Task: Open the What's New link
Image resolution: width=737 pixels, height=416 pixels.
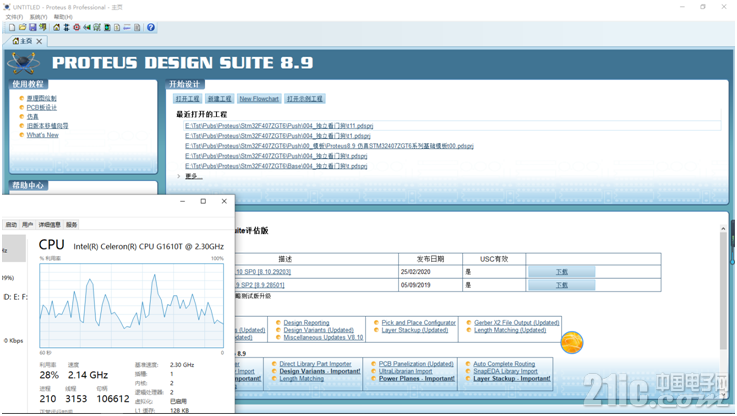Action: tap(42, 135)
